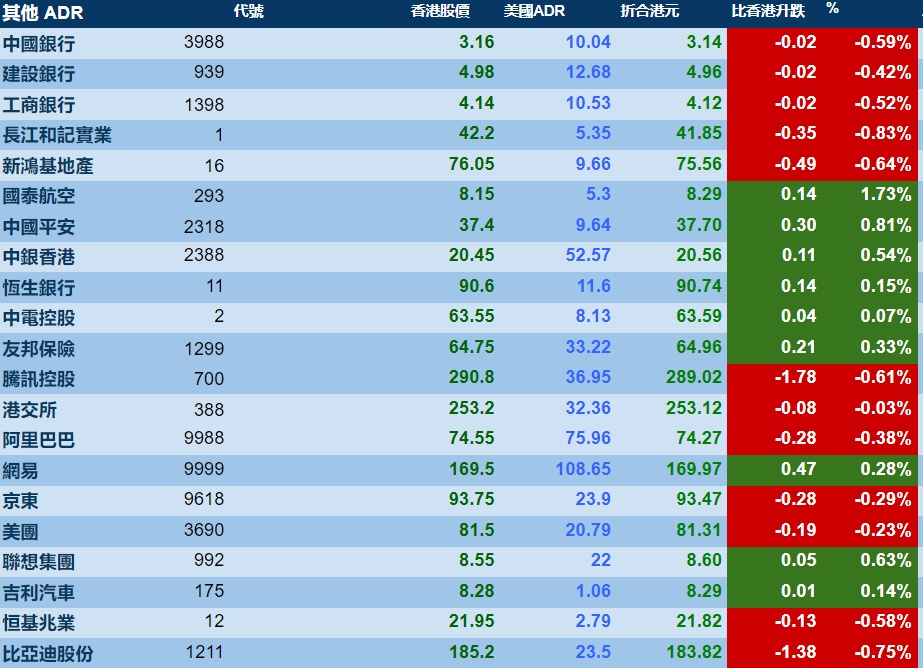
Task: Click the 美國ADR column header
Action: [x=534, y=11]
